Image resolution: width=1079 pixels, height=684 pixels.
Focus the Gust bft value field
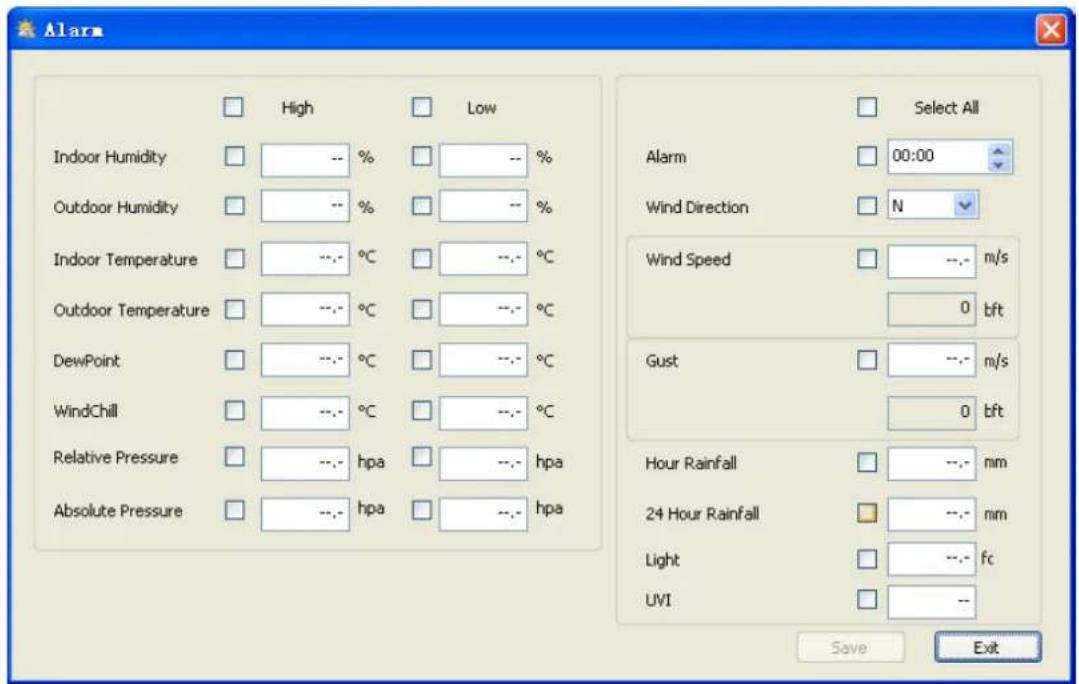pyautogui.click(x=932, y=412)
